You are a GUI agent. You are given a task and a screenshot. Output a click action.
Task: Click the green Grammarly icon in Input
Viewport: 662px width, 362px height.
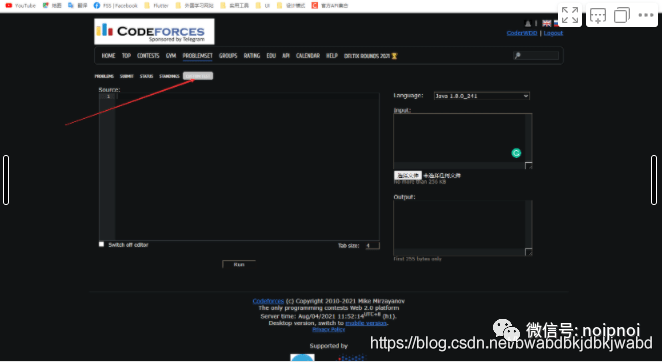[x=516, y=153]
